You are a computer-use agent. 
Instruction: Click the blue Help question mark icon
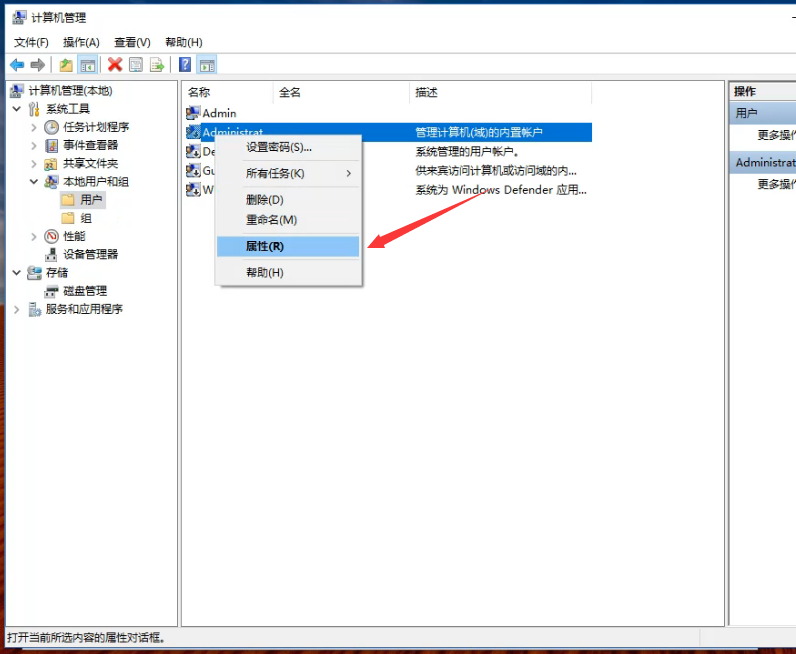pyautogui.click(x=185, y=64)
